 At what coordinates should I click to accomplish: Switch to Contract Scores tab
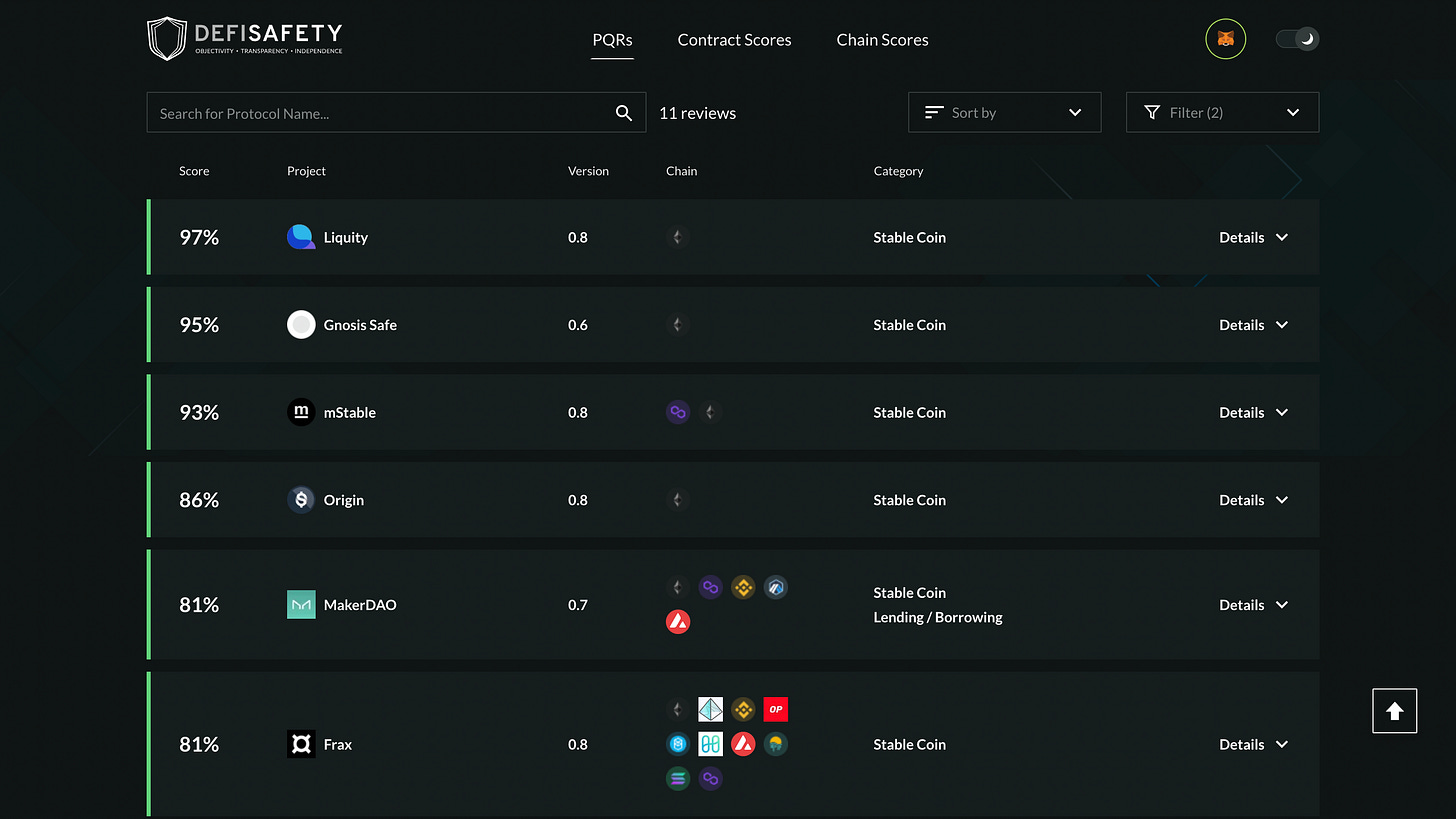tap(734, 40)
